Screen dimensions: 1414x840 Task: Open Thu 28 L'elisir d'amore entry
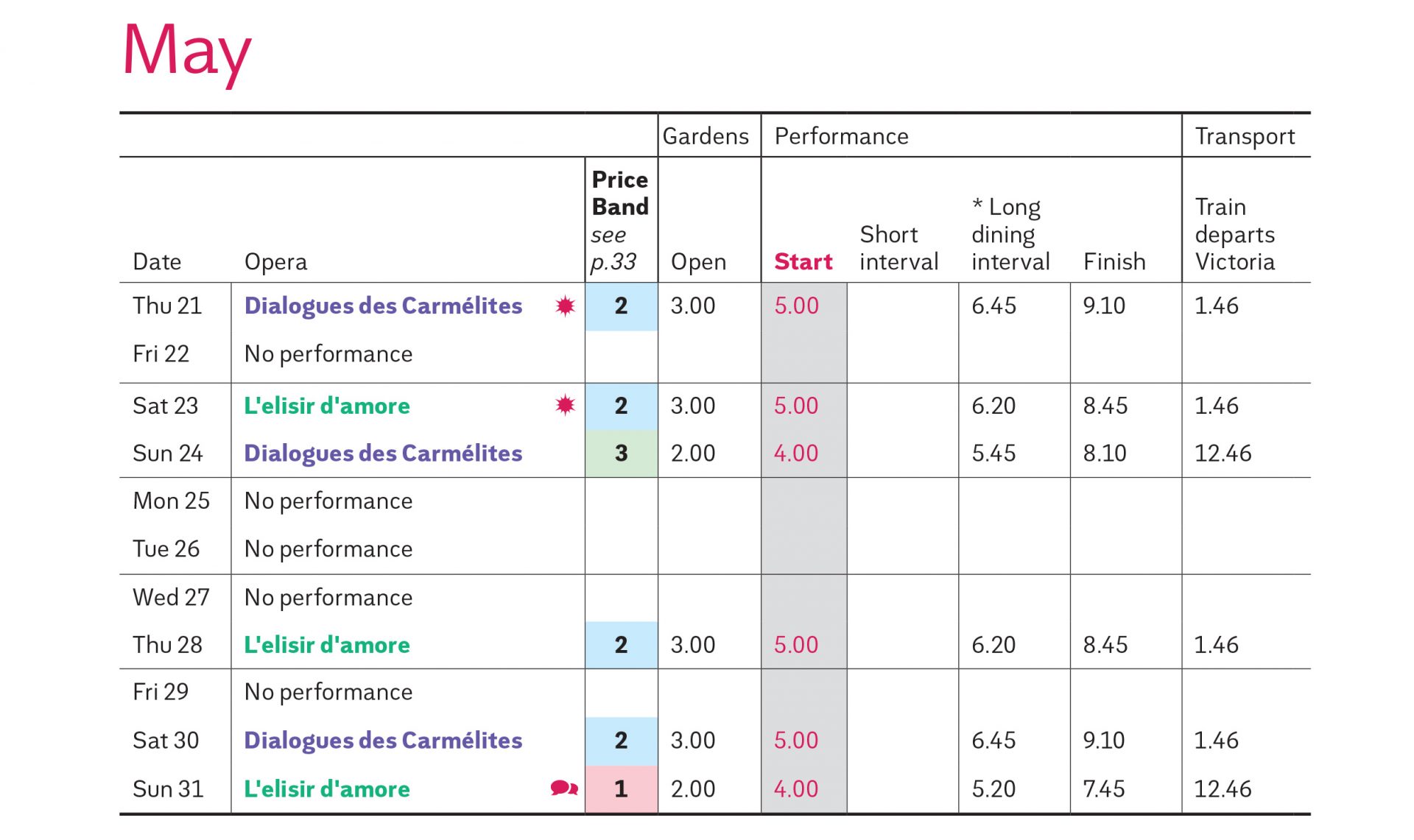click(x=327, y=645)
